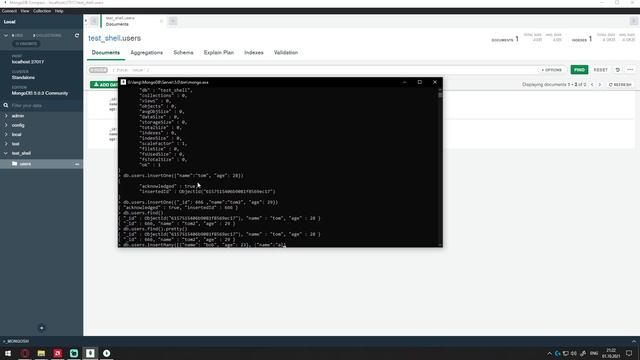Click the Add Data button
The height and width of the screenshot is (360, 640).
pos(104,84)
